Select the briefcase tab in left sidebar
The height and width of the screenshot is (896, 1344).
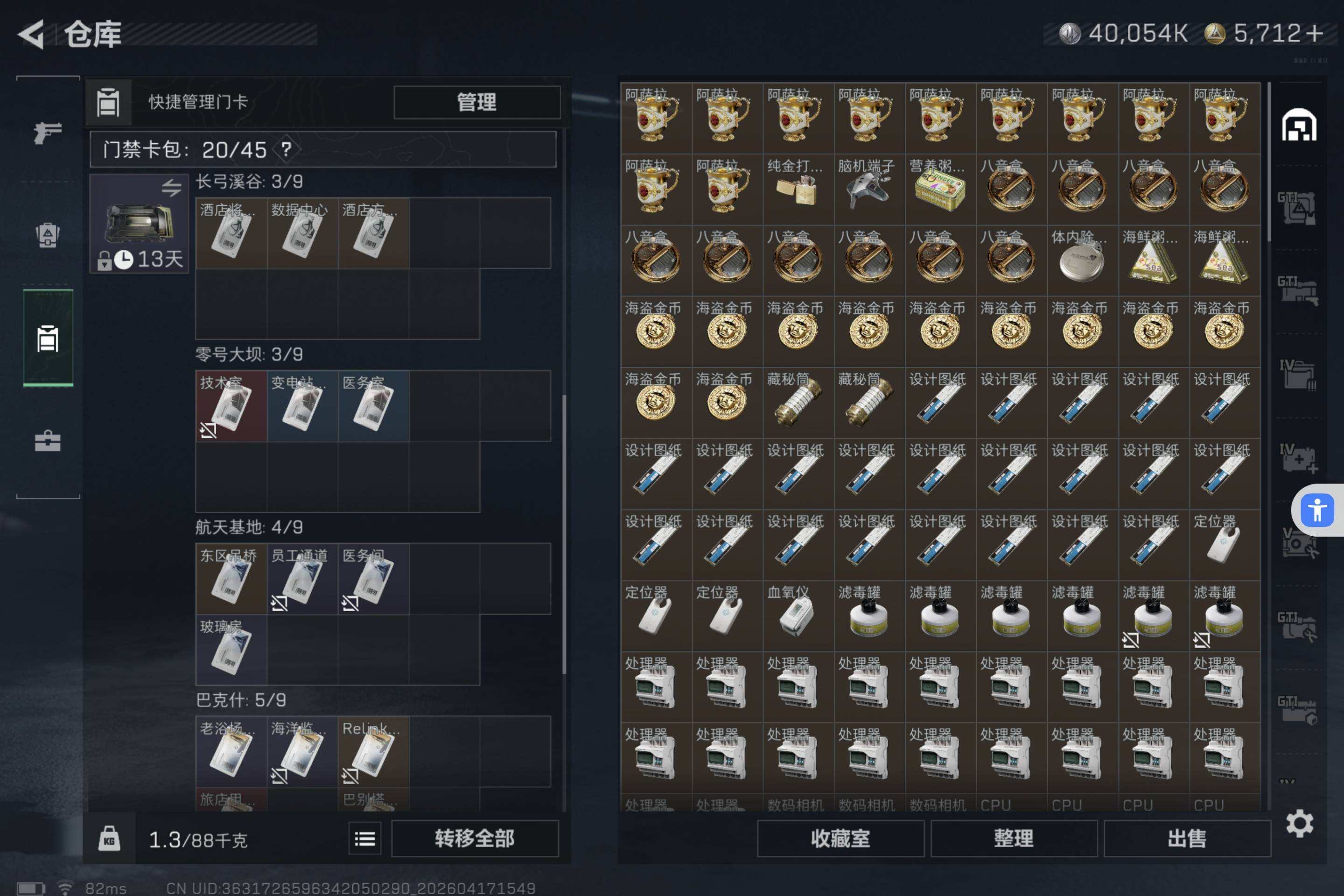click(x=48, y=441)
